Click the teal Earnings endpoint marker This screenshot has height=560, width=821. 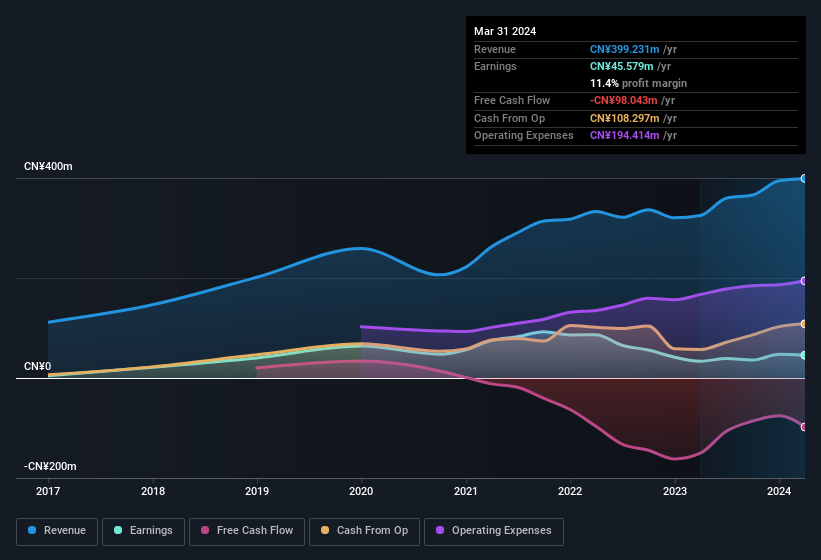click(803, 355)
